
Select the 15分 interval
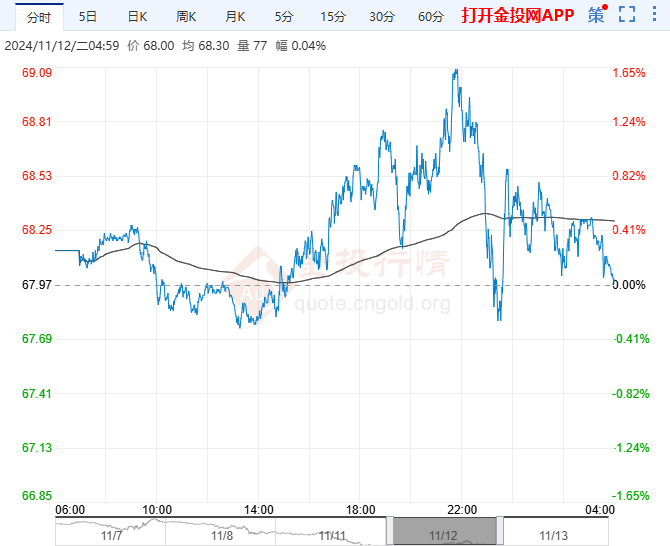coord(332,16)
